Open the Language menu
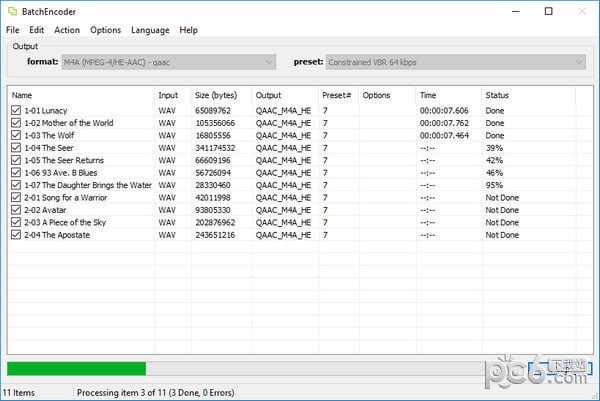 coord(150,30)
